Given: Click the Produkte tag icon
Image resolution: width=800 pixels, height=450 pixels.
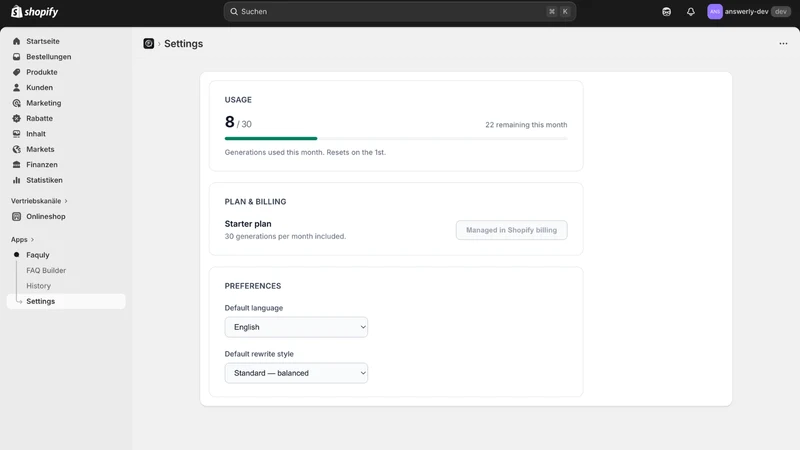Looking at the screenshot, I should click(16, 72).
